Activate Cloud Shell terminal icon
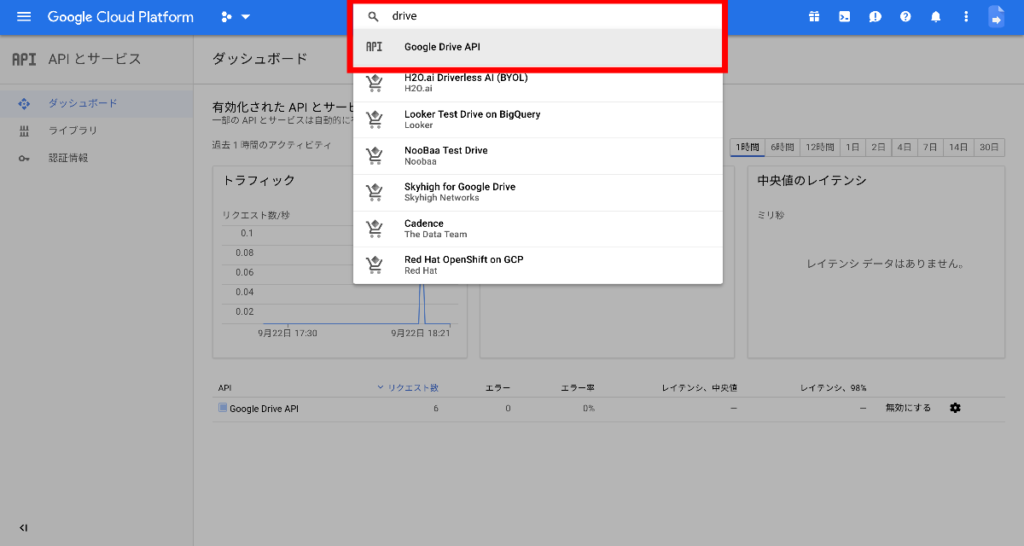The height and width of the screenshot is (546, 1024). tap(844, 16)
